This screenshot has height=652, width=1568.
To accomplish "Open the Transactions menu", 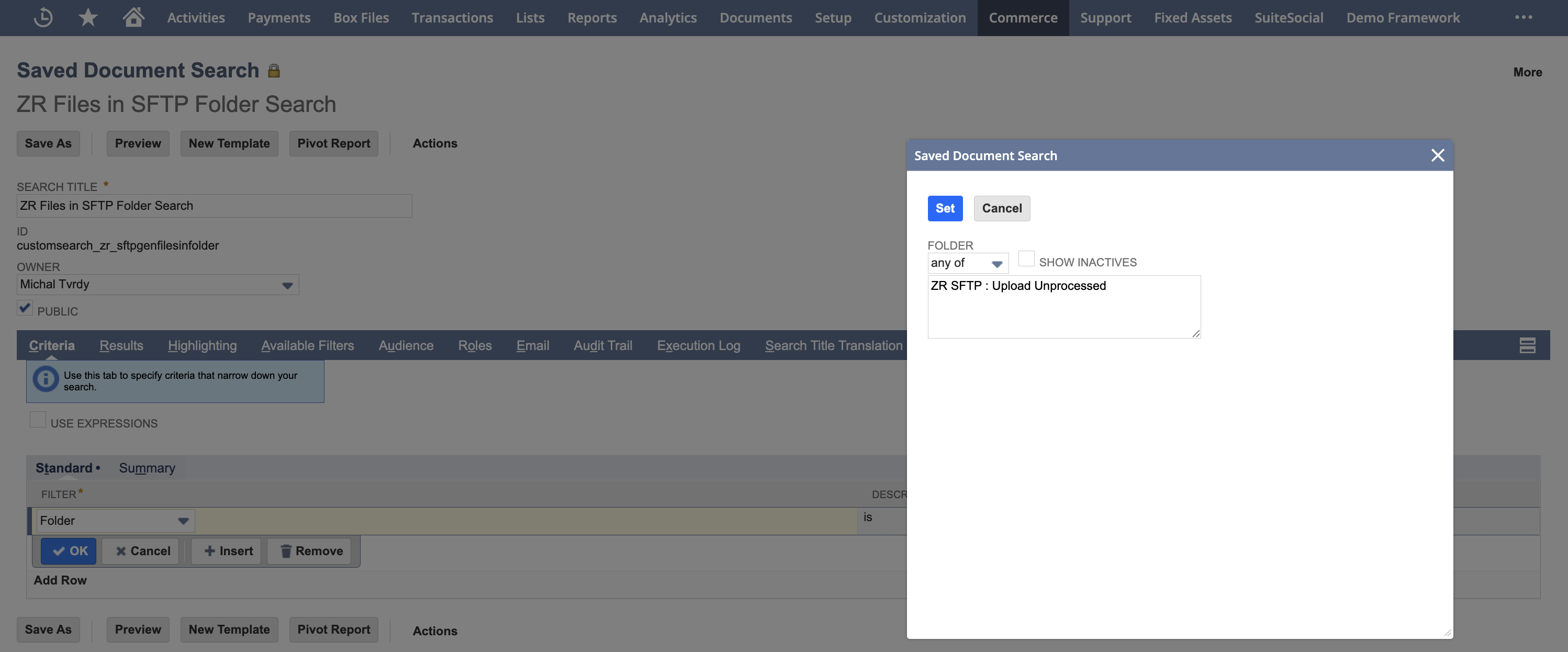I will pos(452,18).
